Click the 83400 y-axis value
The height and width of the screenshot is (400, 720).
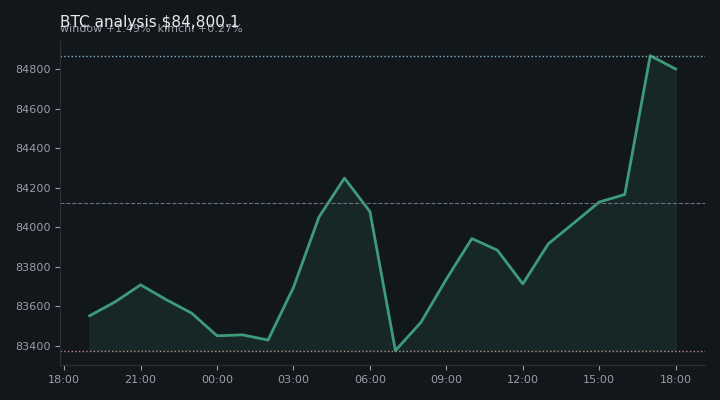33,346
